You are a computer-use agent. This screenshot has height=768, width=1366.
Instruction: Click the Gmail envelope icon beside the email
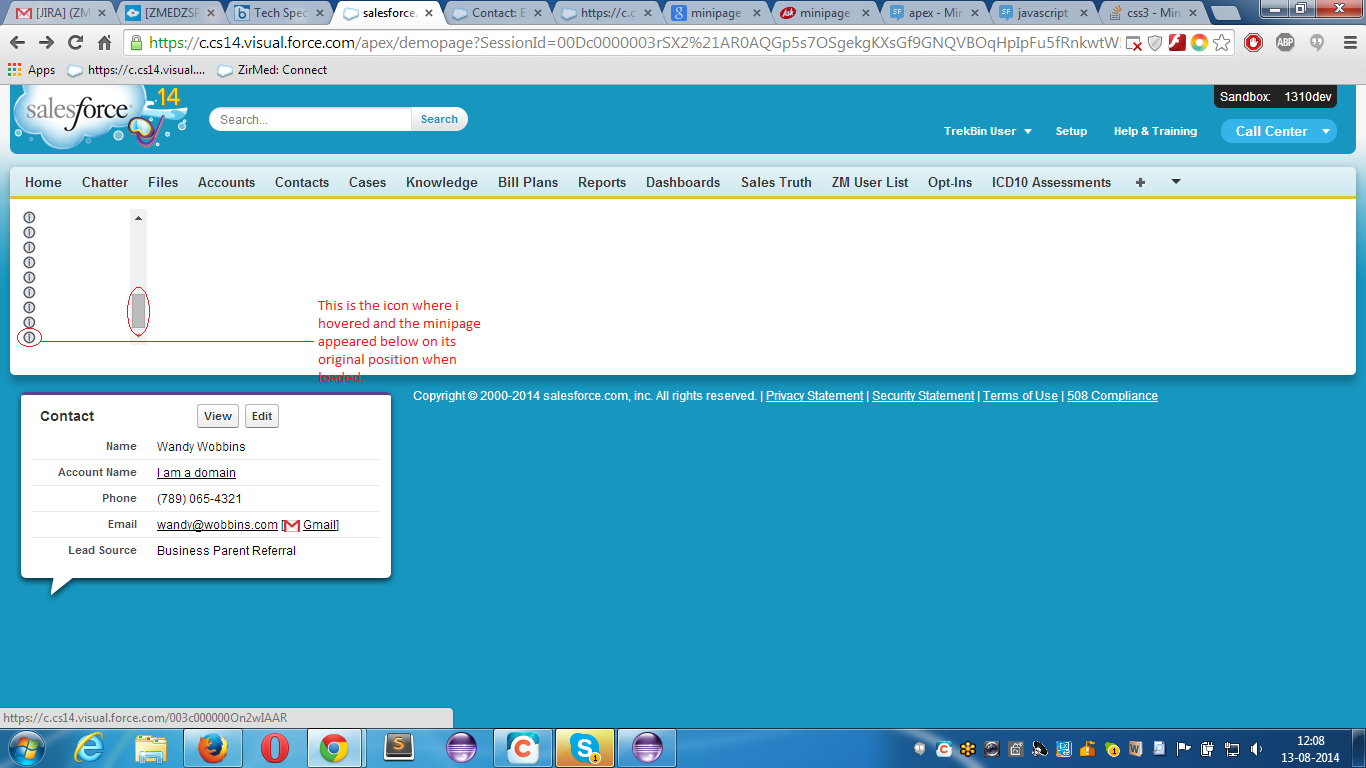coord(292,525)
